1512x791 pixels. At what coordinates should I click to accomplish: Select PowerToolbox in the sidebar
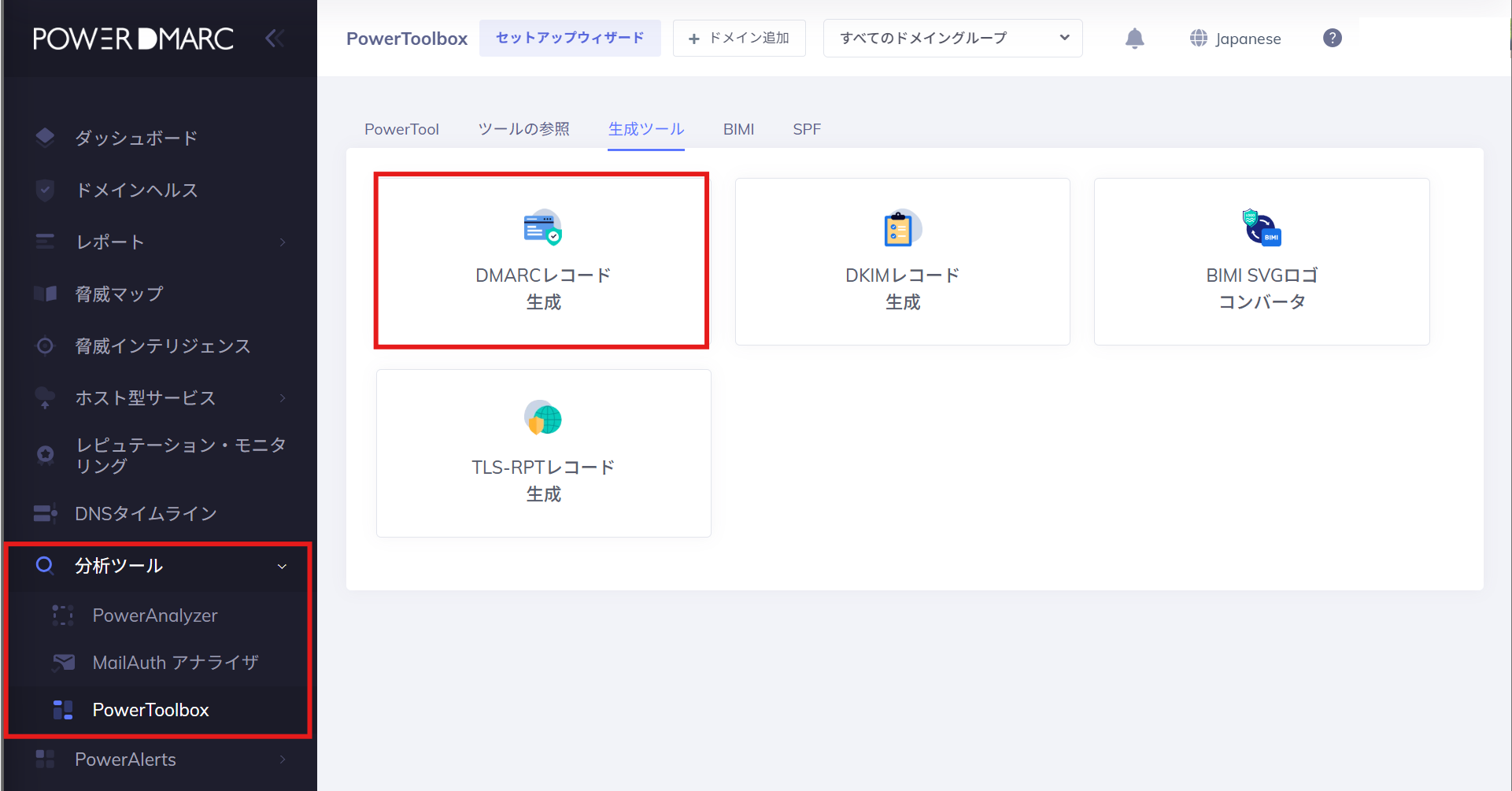pos(151,710)
